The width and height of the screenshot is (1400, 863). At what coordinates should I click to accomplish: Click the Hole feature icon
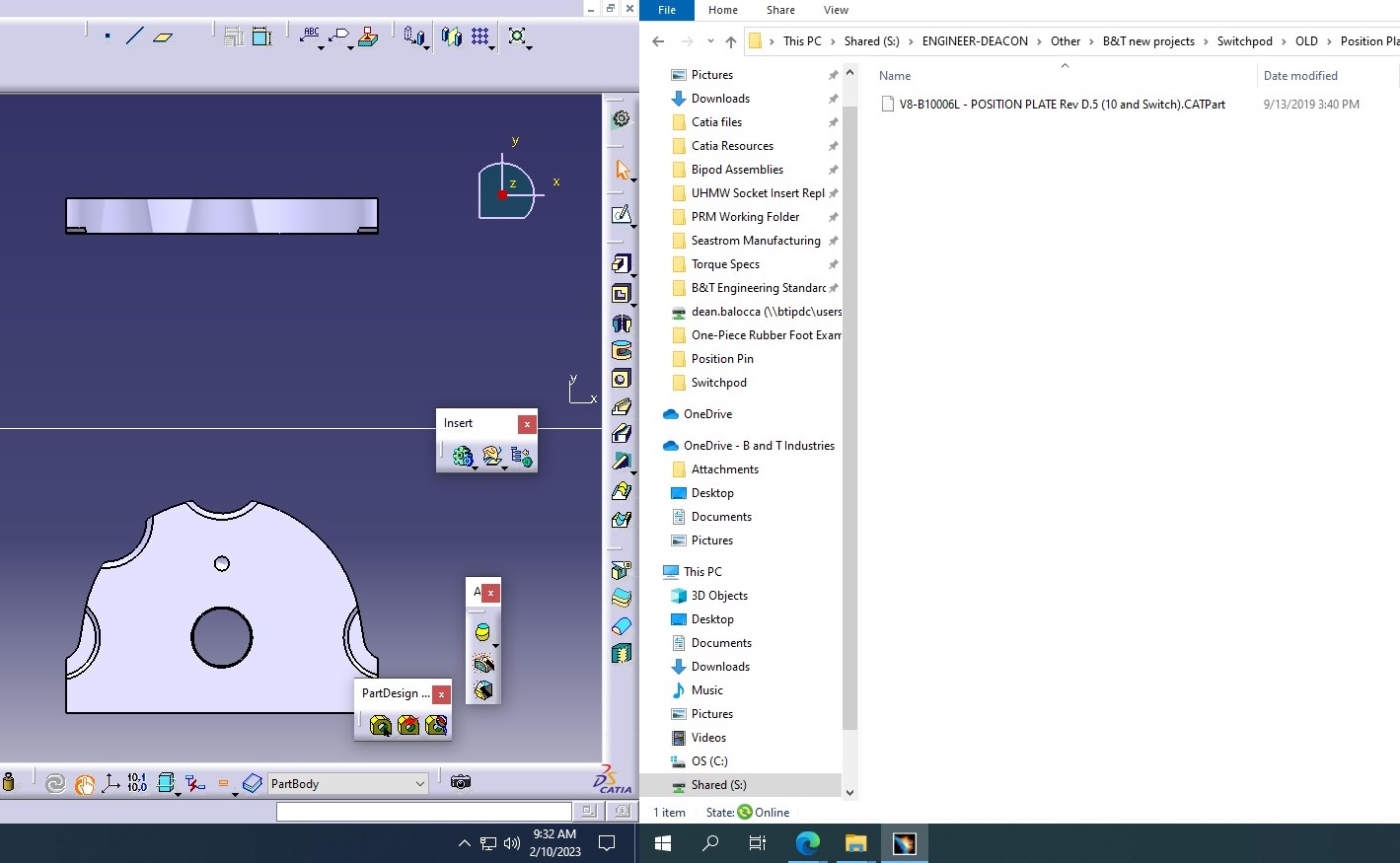[621, 379]
